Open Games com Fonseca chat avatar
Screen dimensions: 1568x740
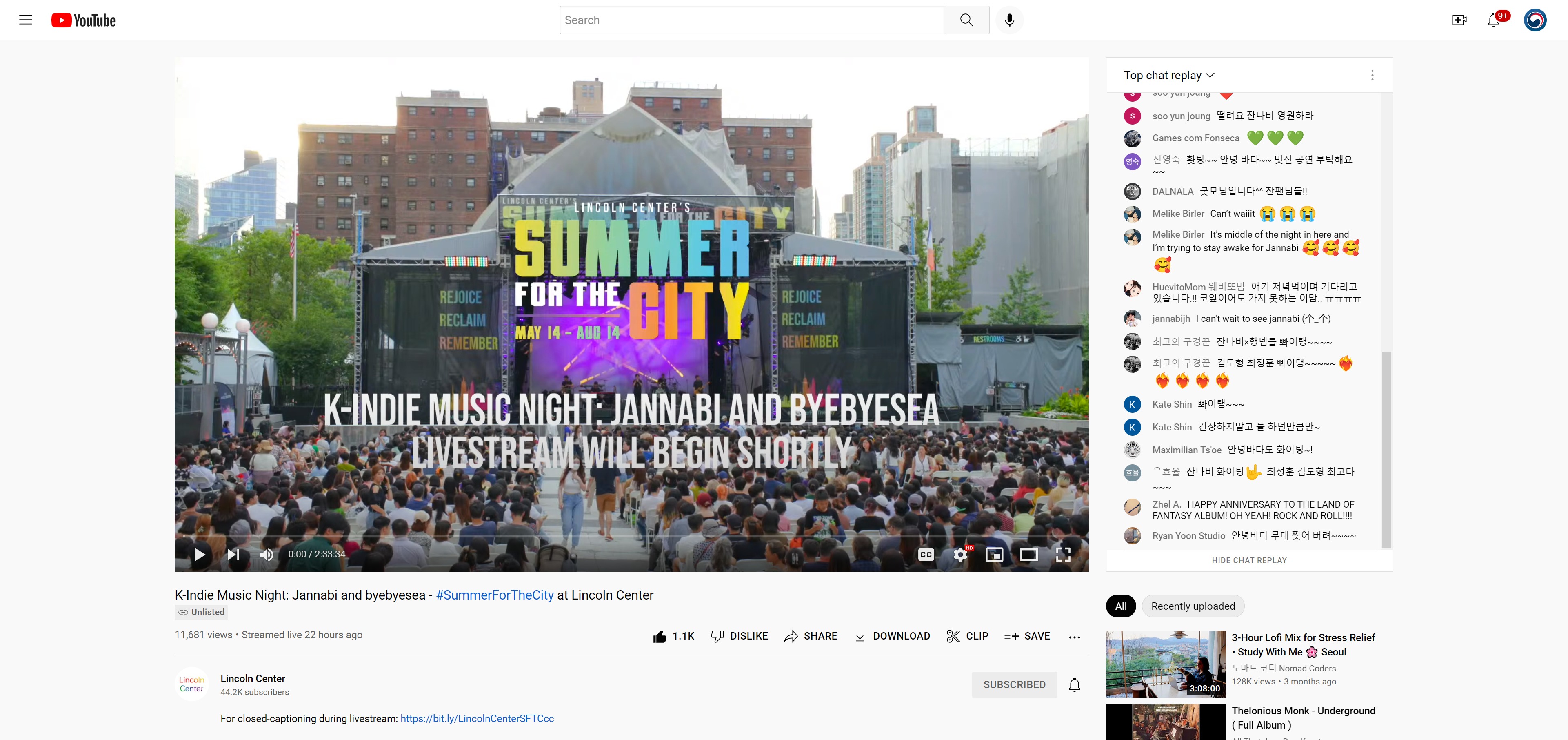click(1132, 138)
